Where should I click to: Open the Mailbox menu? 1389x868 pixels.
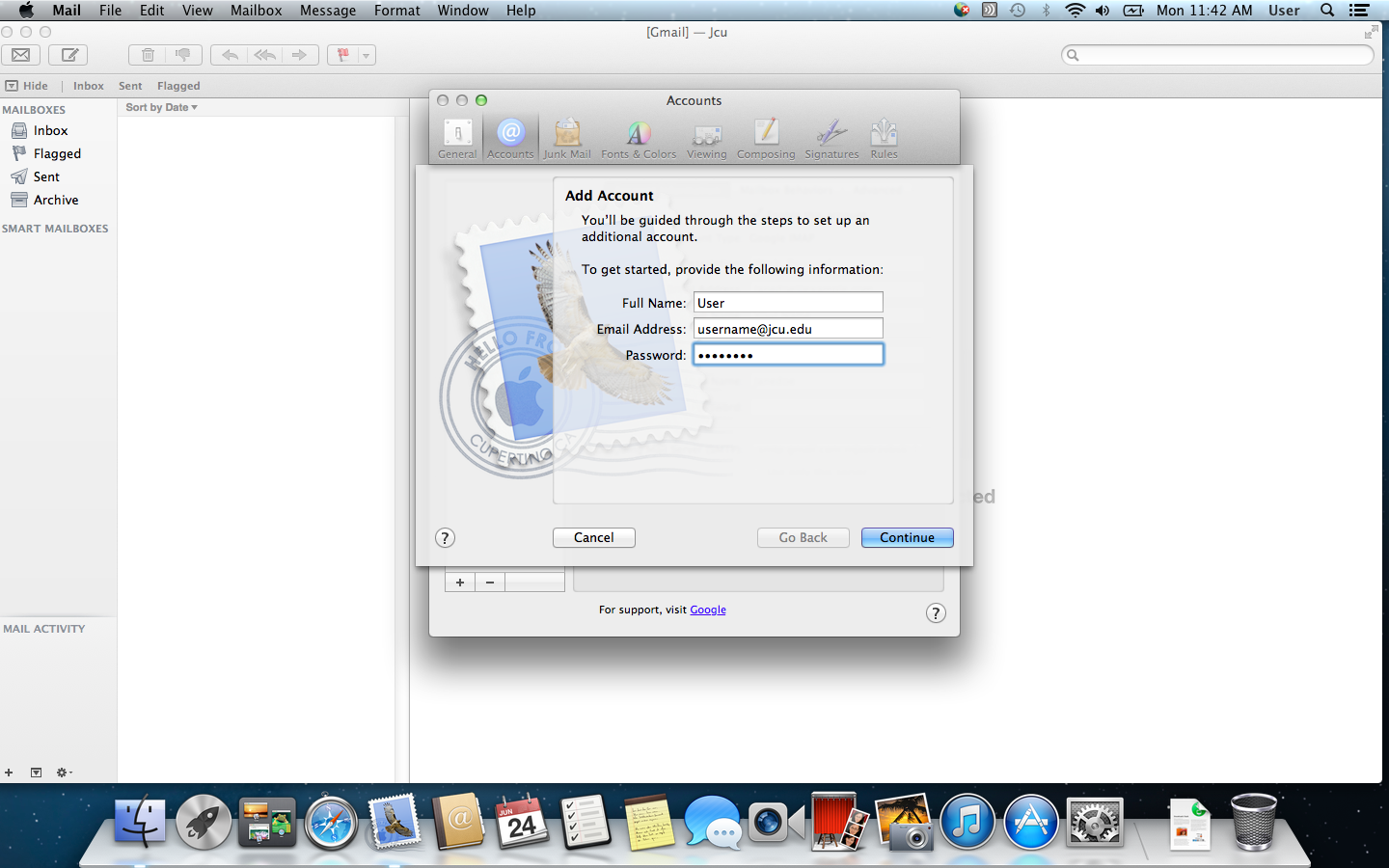click(256, 11)
